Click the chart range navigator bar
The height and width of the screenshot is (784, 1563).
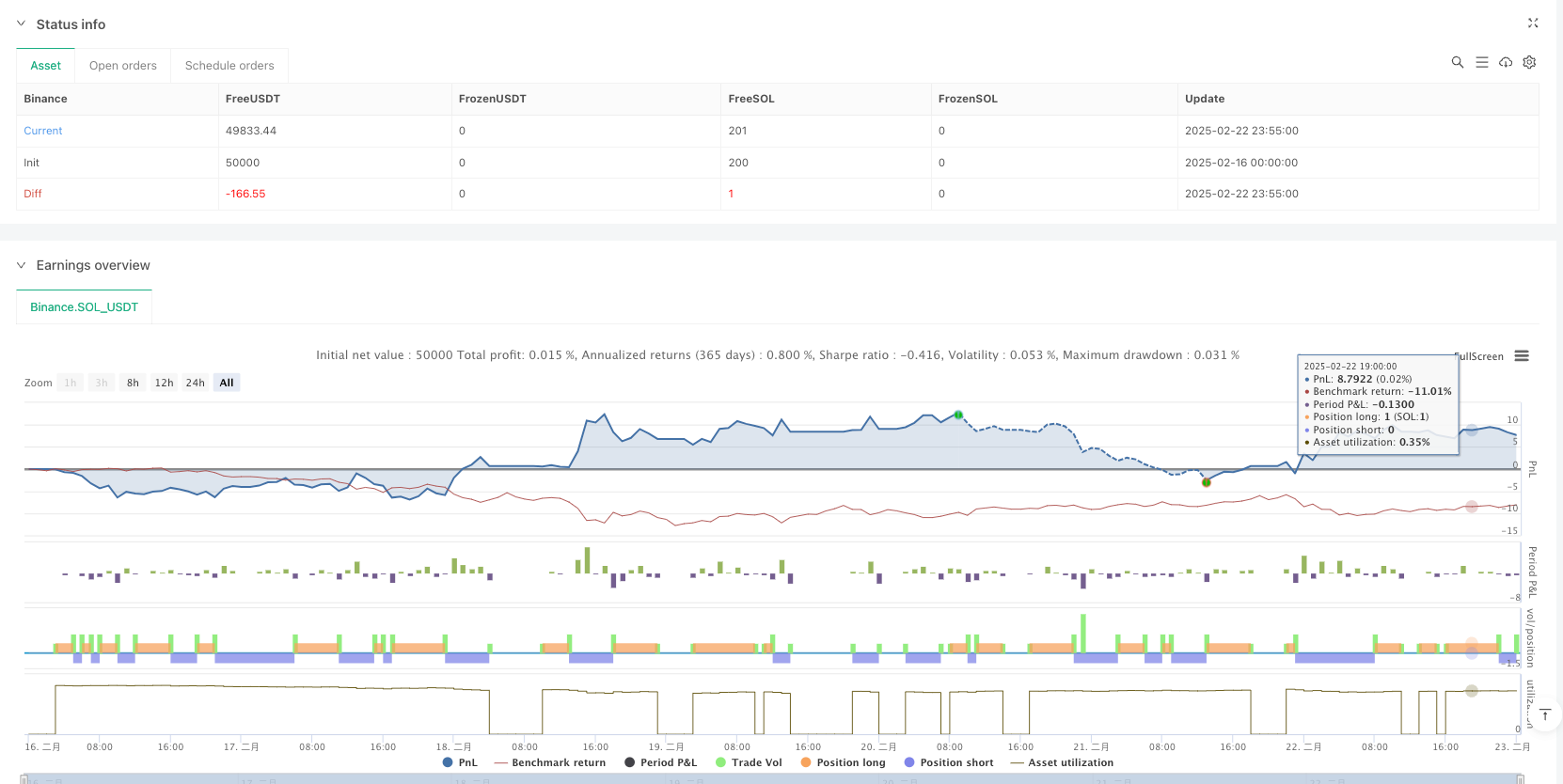click(x=771, y=778)
